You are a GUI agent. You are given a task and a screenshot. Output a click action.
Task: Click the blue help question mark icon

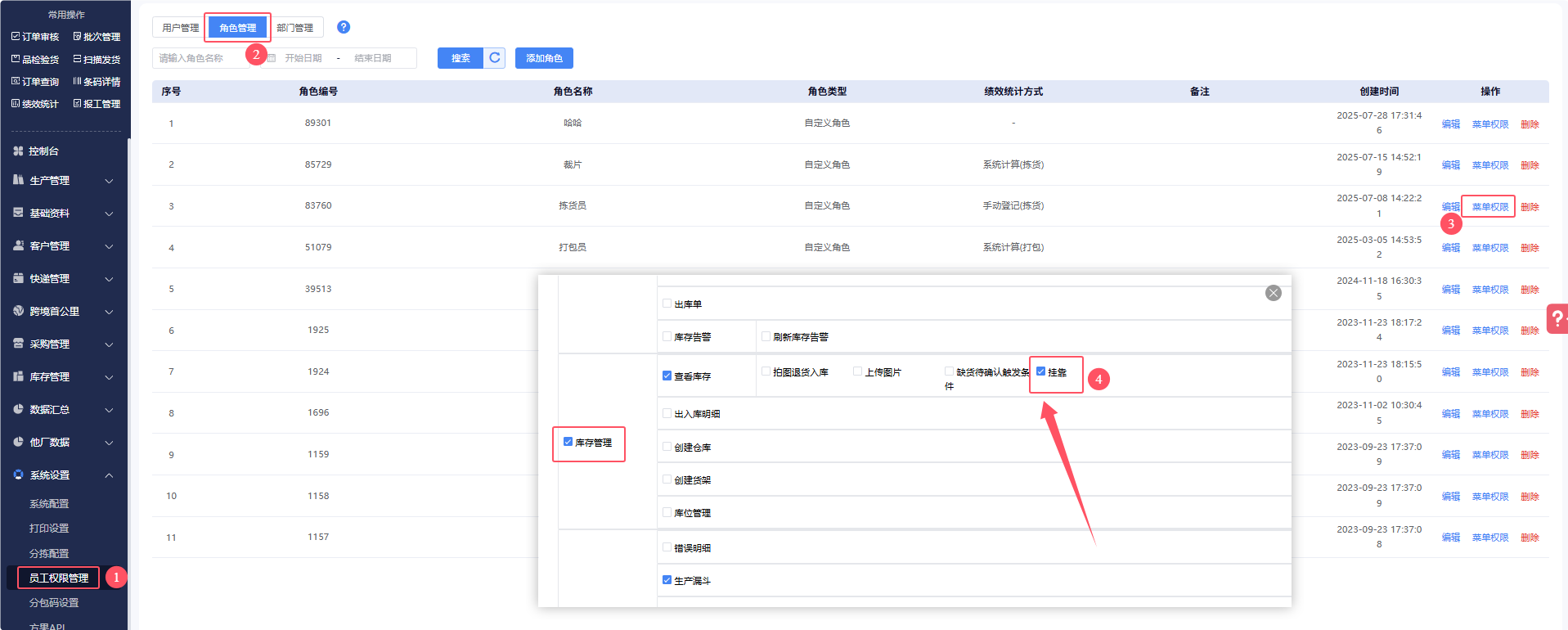point(344,27)
